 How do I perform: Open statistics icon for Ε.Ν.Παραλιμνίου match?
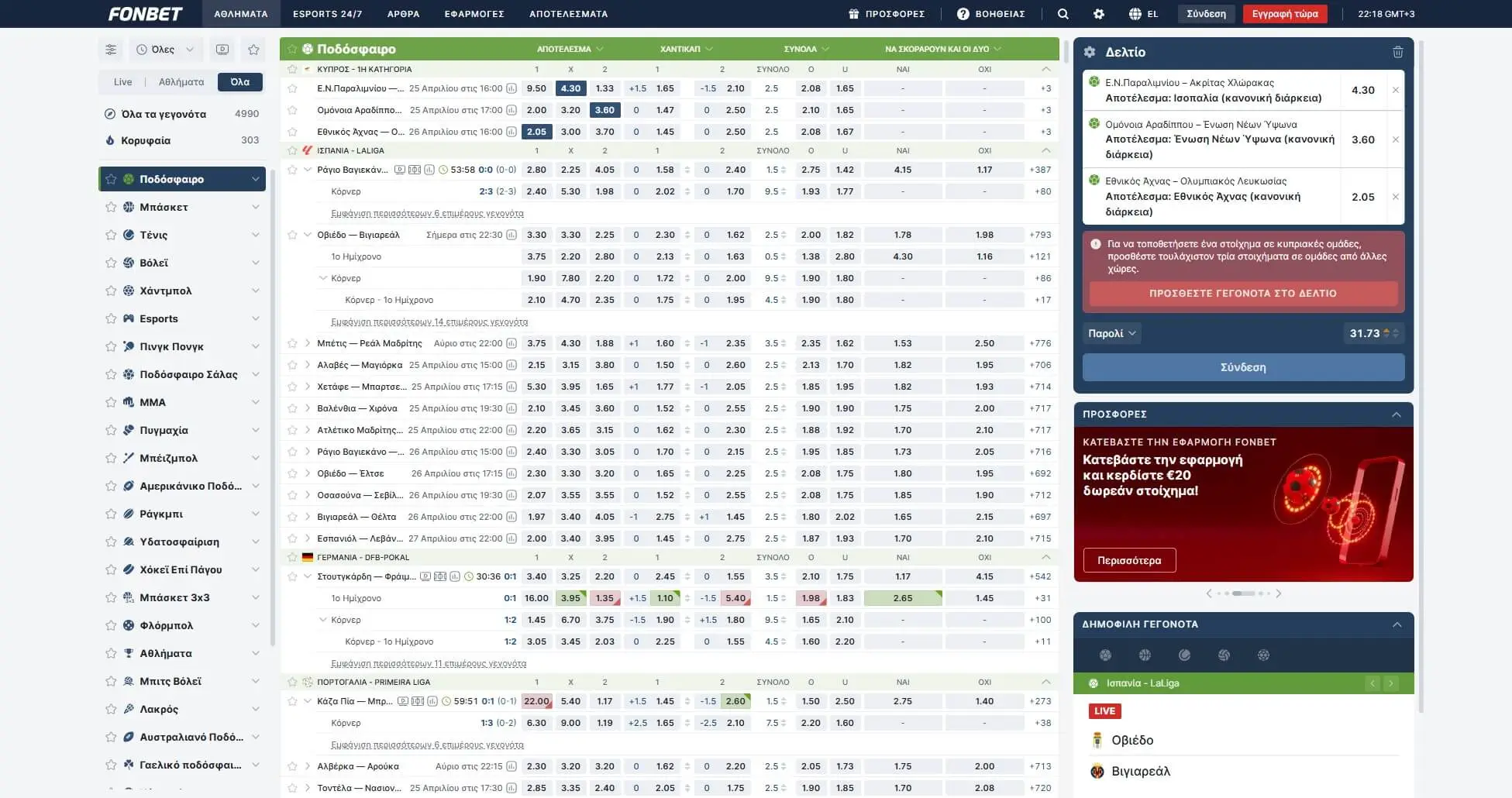coord(511,88)
